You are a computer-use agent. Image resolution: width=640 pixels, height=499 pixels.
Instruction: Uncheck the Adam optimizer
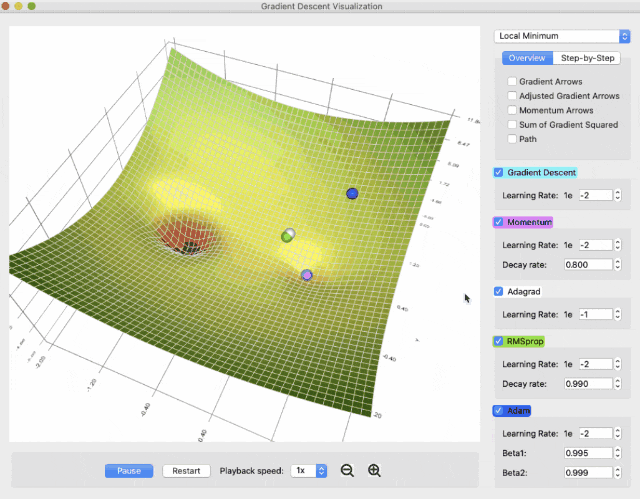pyautogui.click(x=498, y=410)
